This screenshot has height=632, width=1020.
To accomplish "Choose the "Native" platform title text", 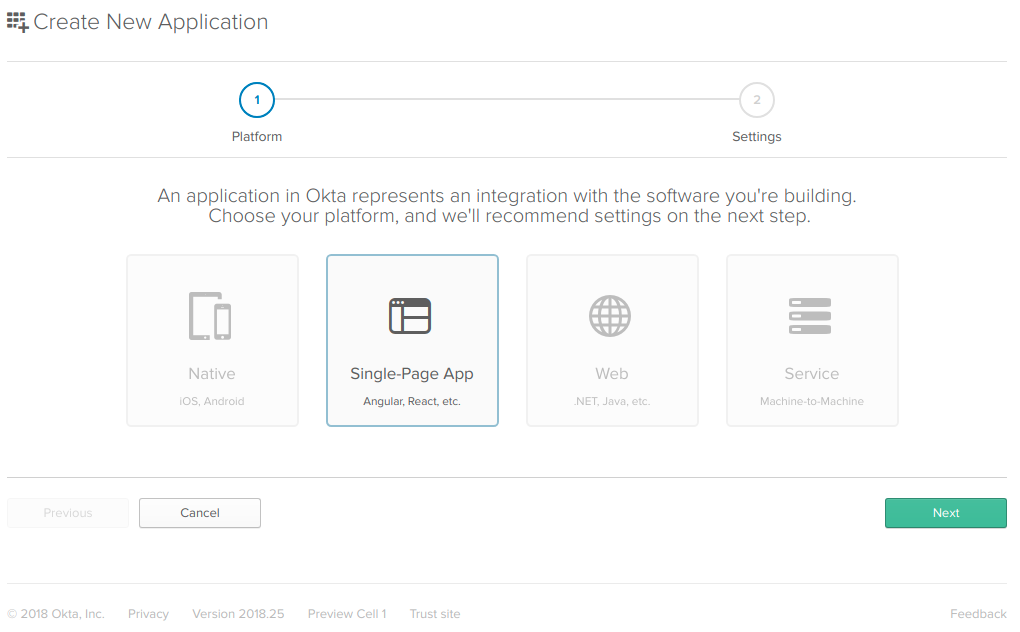I will point(212,374).
